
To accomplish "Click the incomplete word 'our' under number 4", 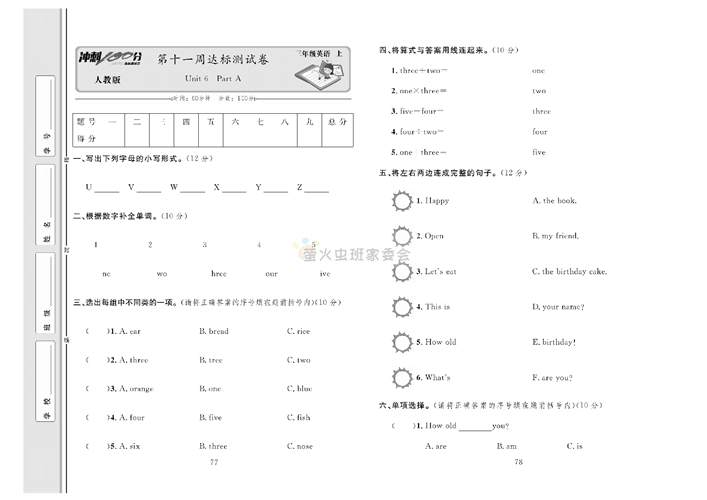I will click(271, 274).
